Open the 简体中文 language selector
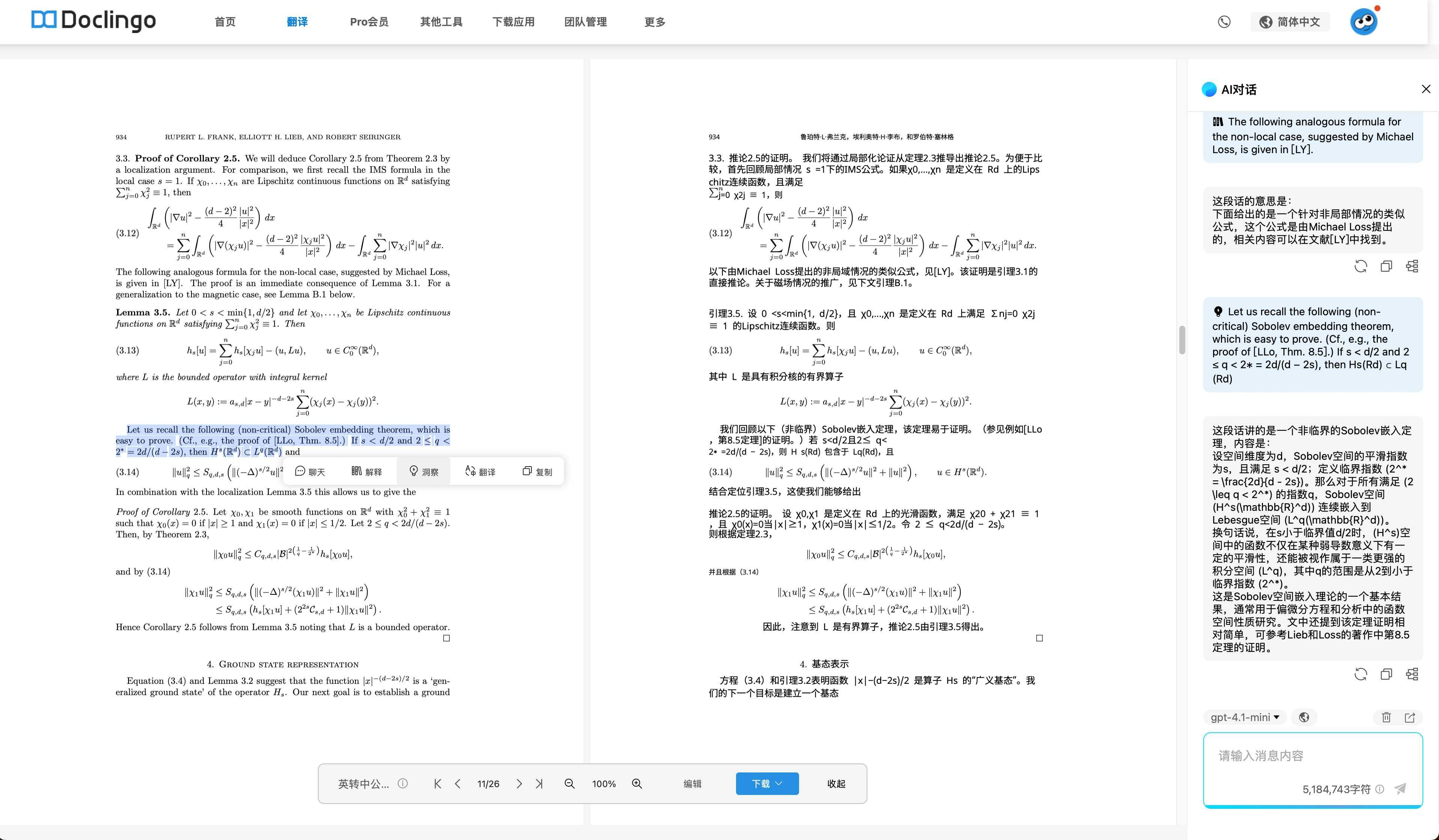1439x840 pixels. click(x=1290, y=22)
